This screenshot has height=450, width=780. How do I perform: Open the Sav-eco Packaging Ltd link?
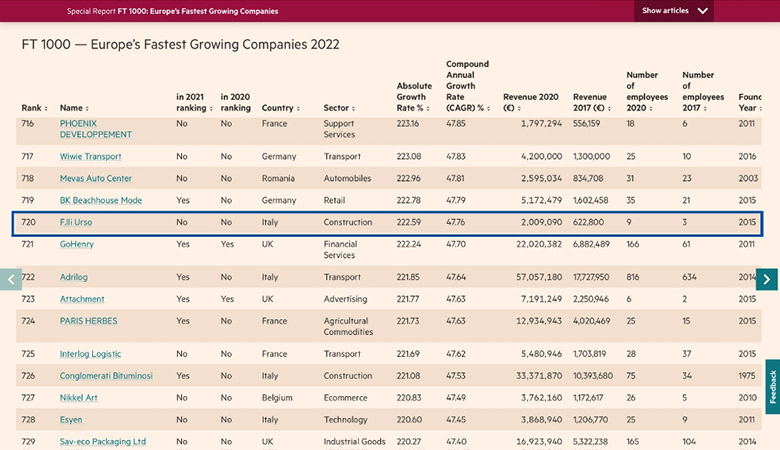point(103,441)
